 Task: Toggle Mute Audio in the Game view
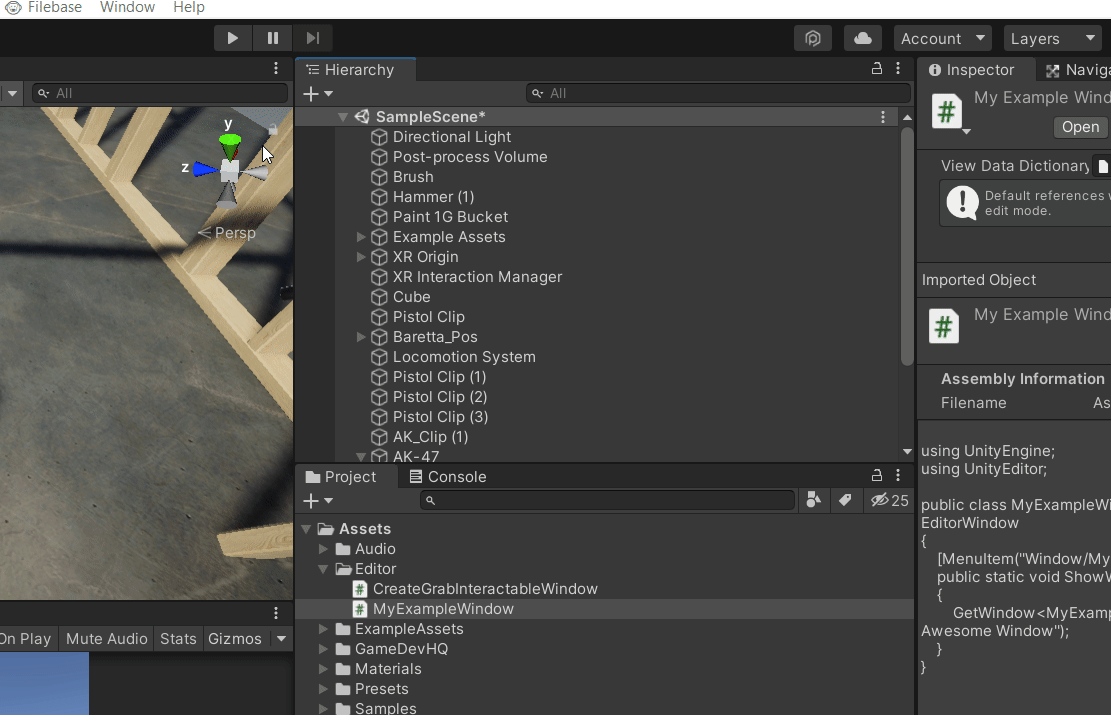click(x=106, y=638)
